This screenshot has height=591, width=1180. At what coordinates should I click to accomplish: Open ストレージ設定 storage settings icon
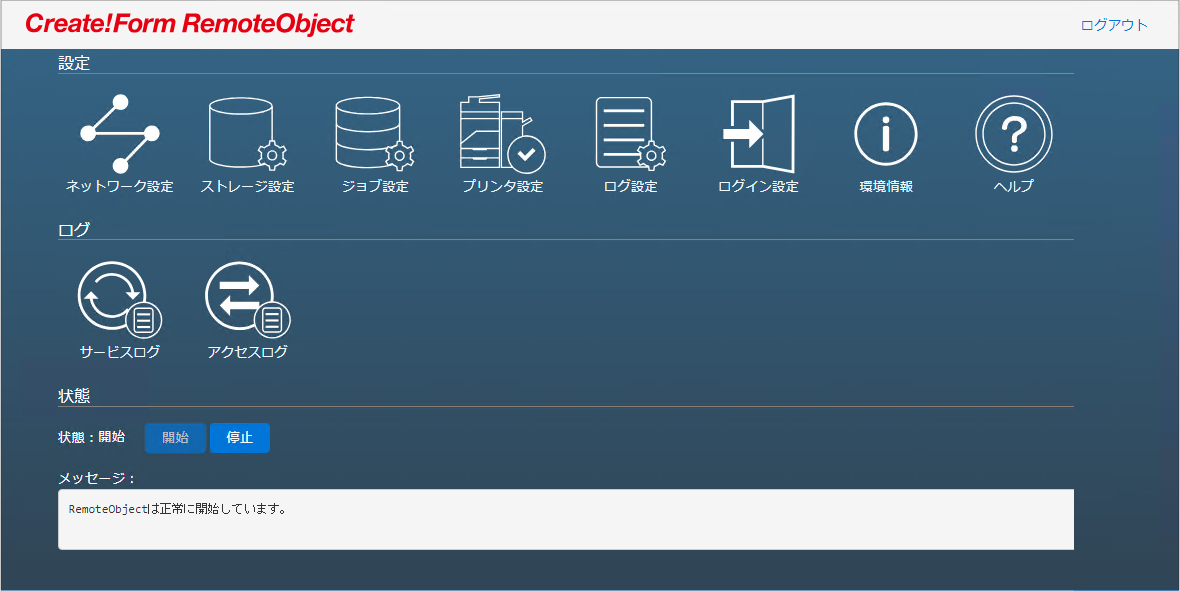pyautogui.click(x=248, y=135)
